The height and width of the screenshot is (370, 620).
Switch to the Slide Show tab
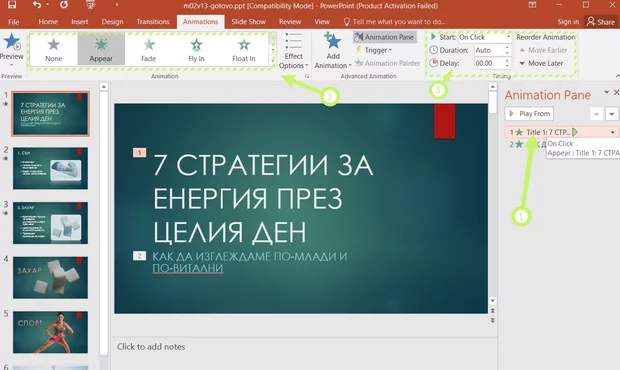(248, 22)
